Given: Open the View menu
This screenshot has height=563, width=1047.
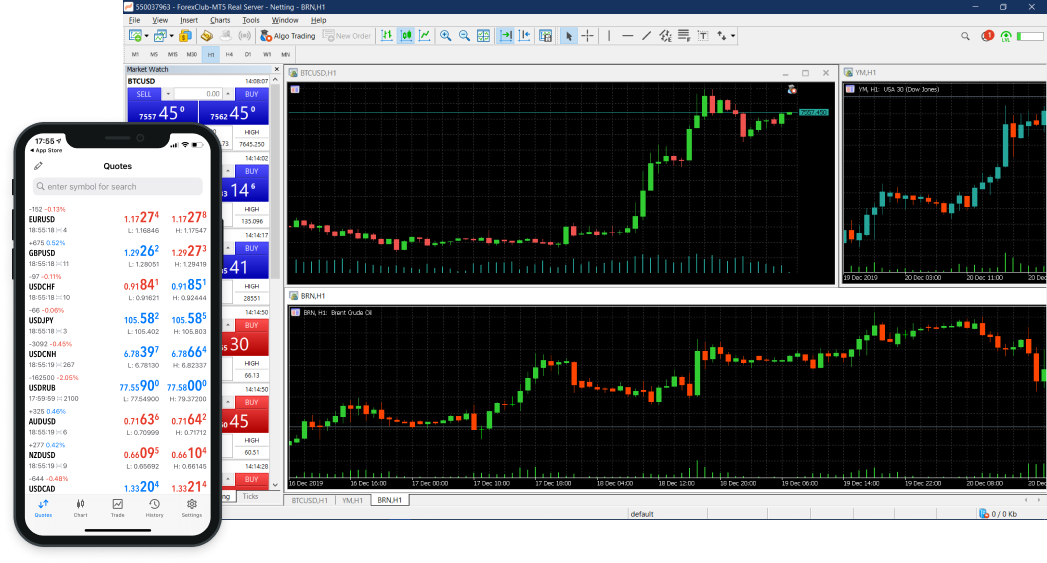Looking at the screenshot, I should 160,20.
